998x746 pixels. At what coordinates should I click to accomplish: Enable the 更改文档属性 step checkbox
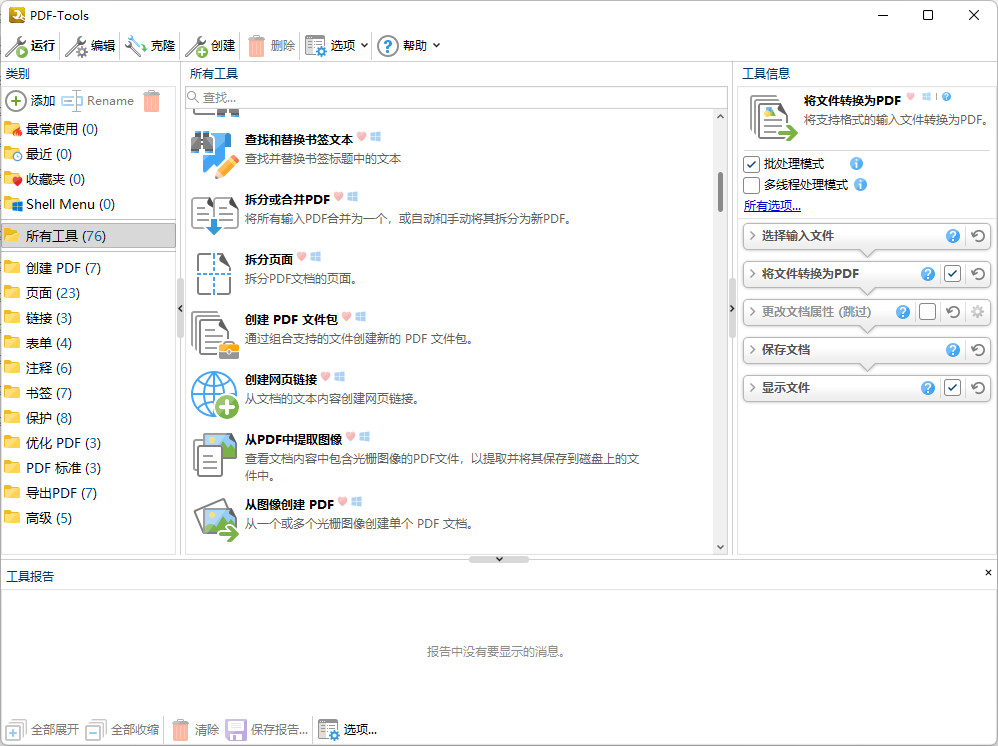coord(927,312)
